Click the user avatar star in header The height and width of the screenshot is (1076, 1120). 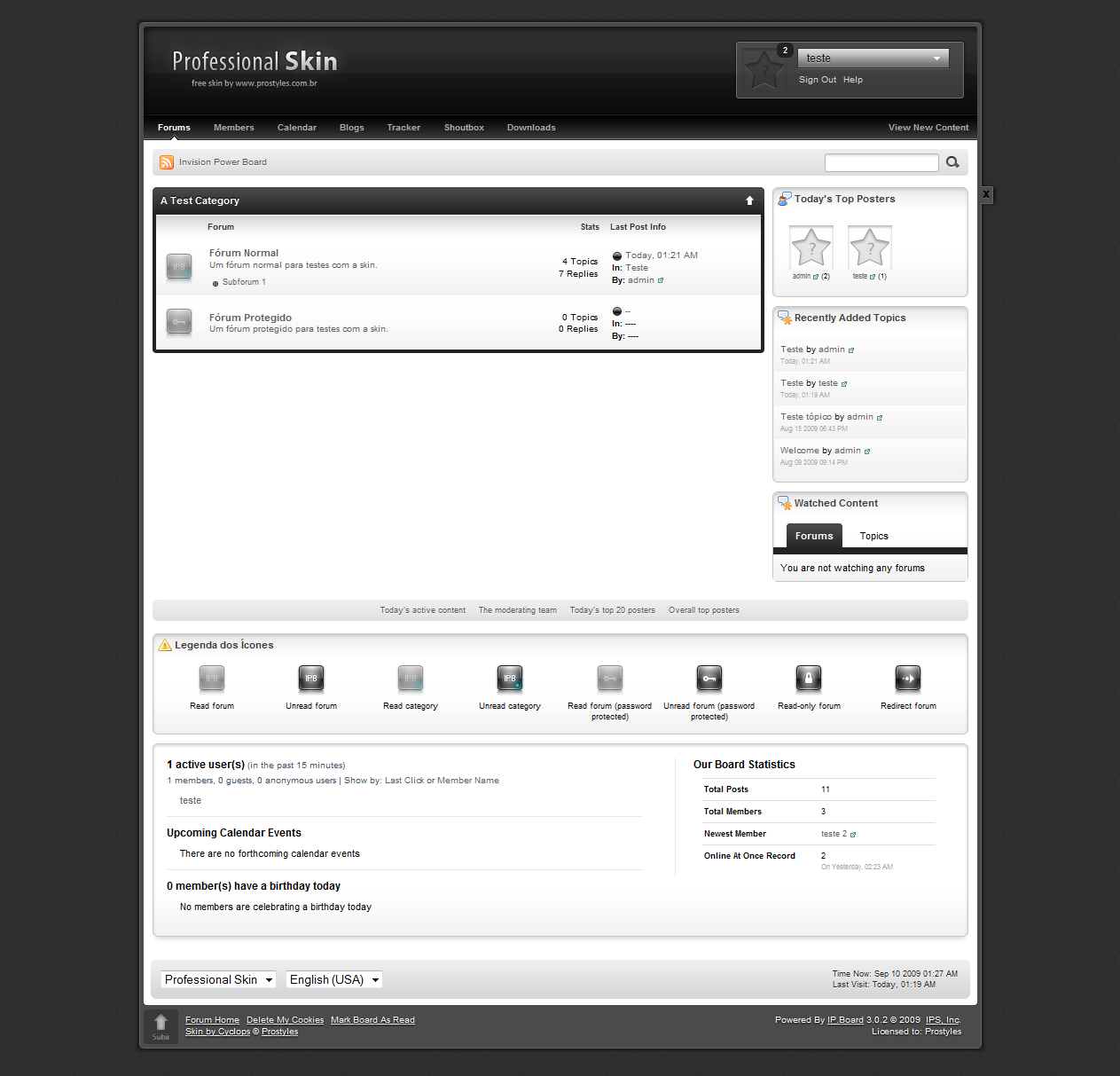764,69
